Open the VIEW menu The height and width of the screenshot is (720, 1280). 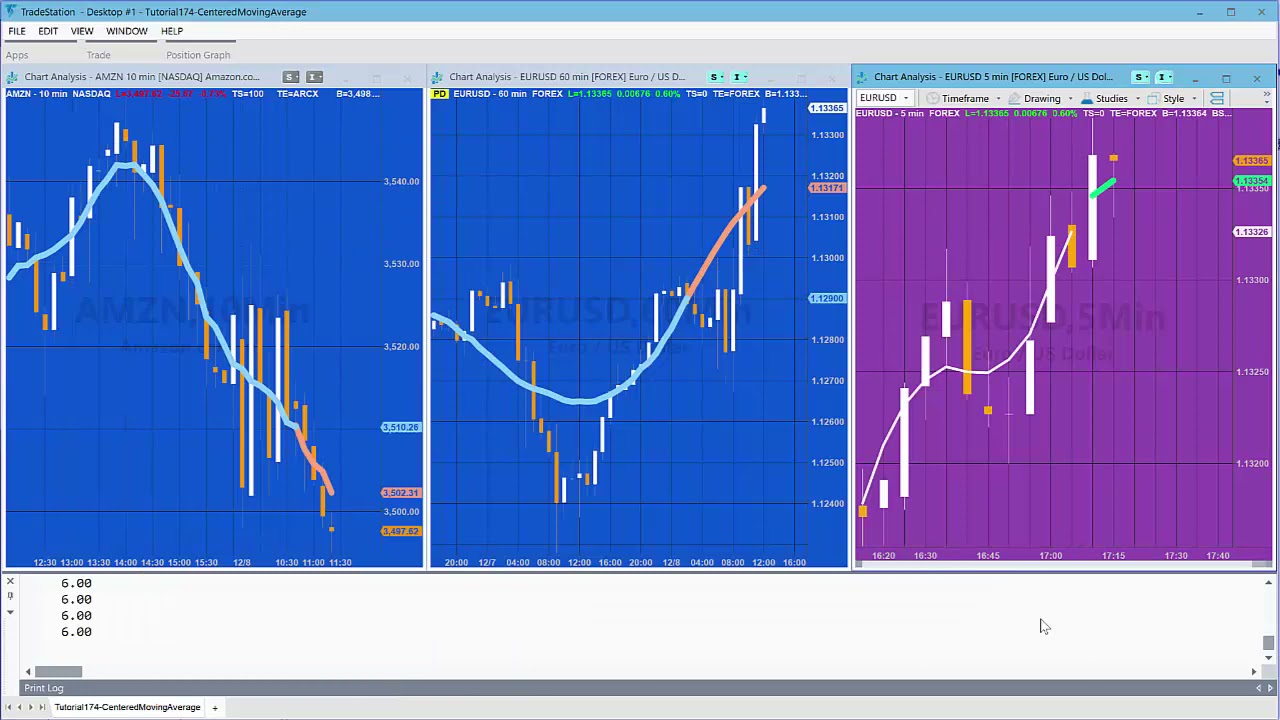point(82,31)
